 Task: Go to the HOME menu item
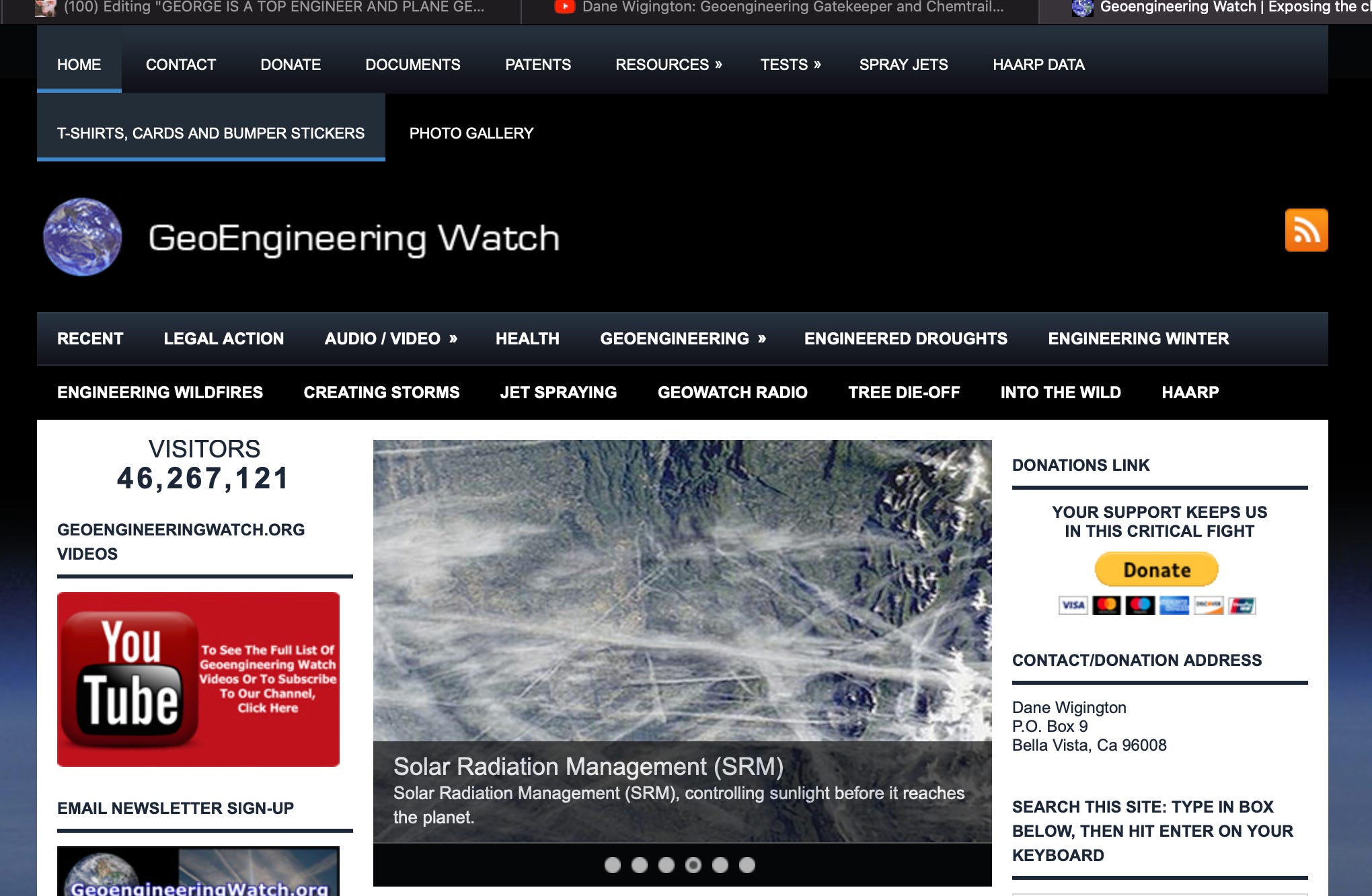(x=79, y=65)
